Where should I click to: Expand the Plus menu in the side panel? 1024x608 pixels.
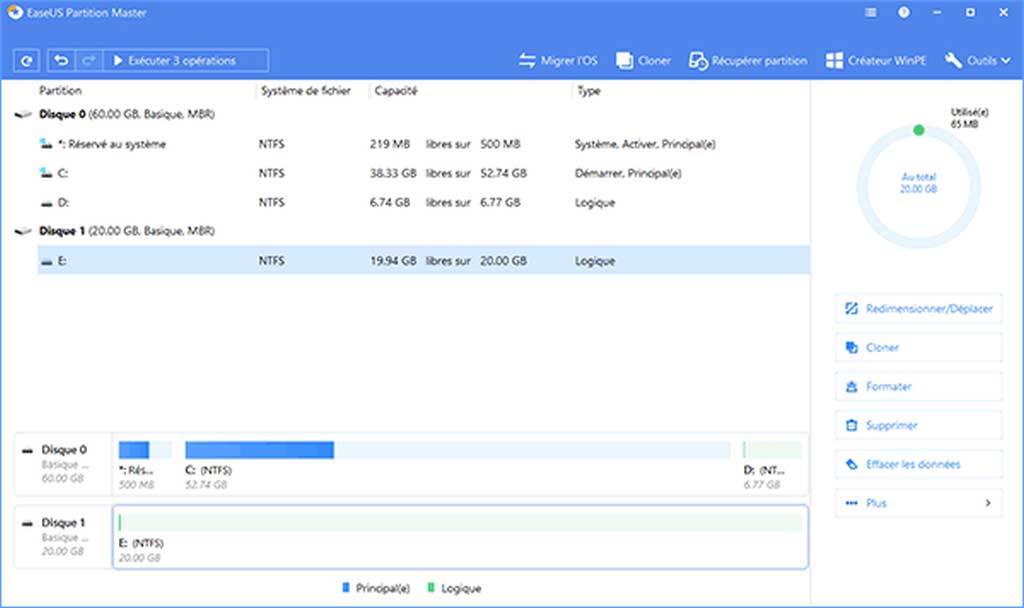tap(918, 503)
